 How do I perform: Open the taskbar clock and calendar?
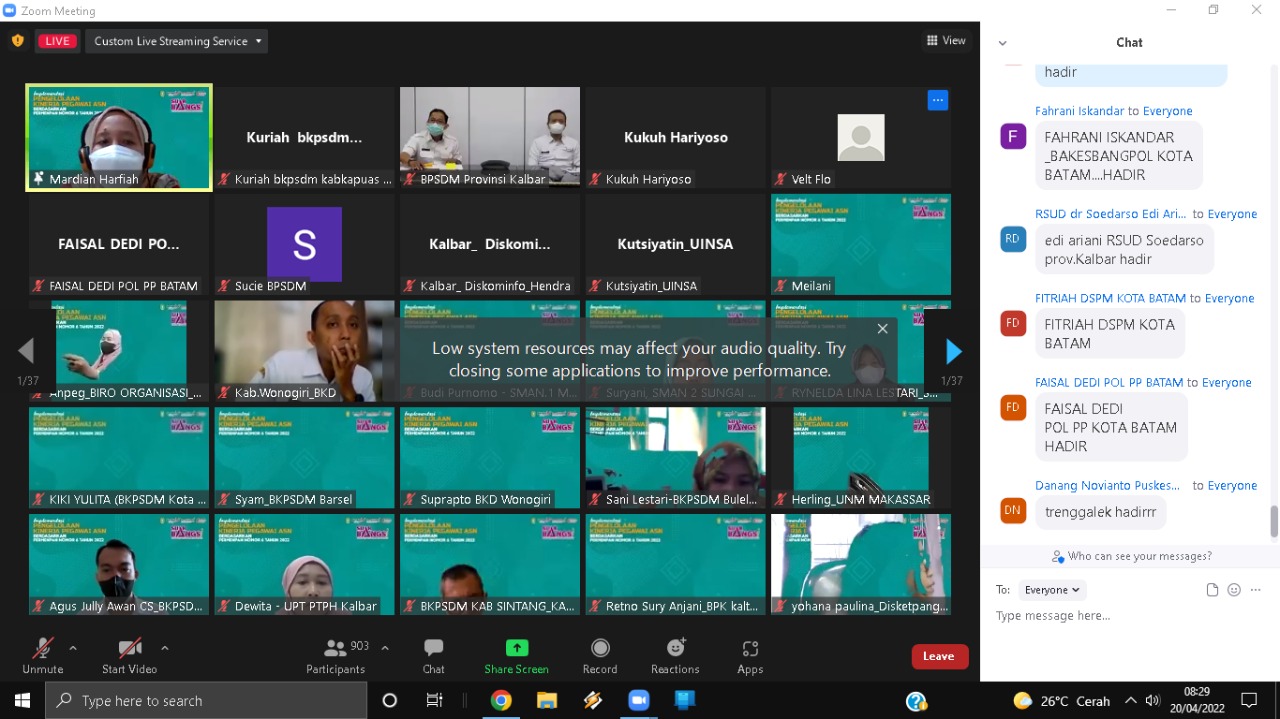pyautogui.click(x=1197, y=700)
